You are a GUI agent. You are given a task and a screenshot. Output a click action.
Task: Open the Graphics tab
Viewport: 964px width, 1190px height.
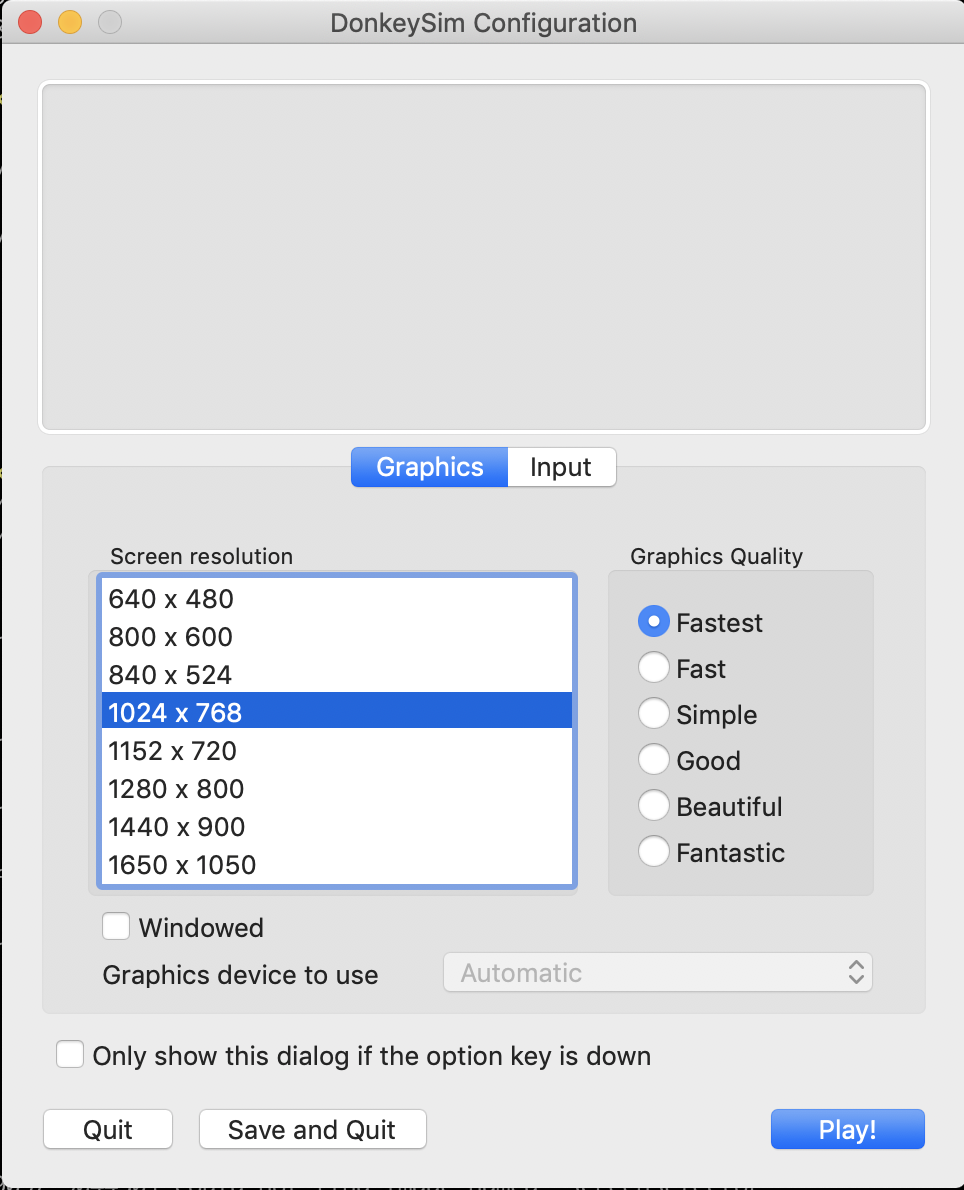(x=429, y=467)
